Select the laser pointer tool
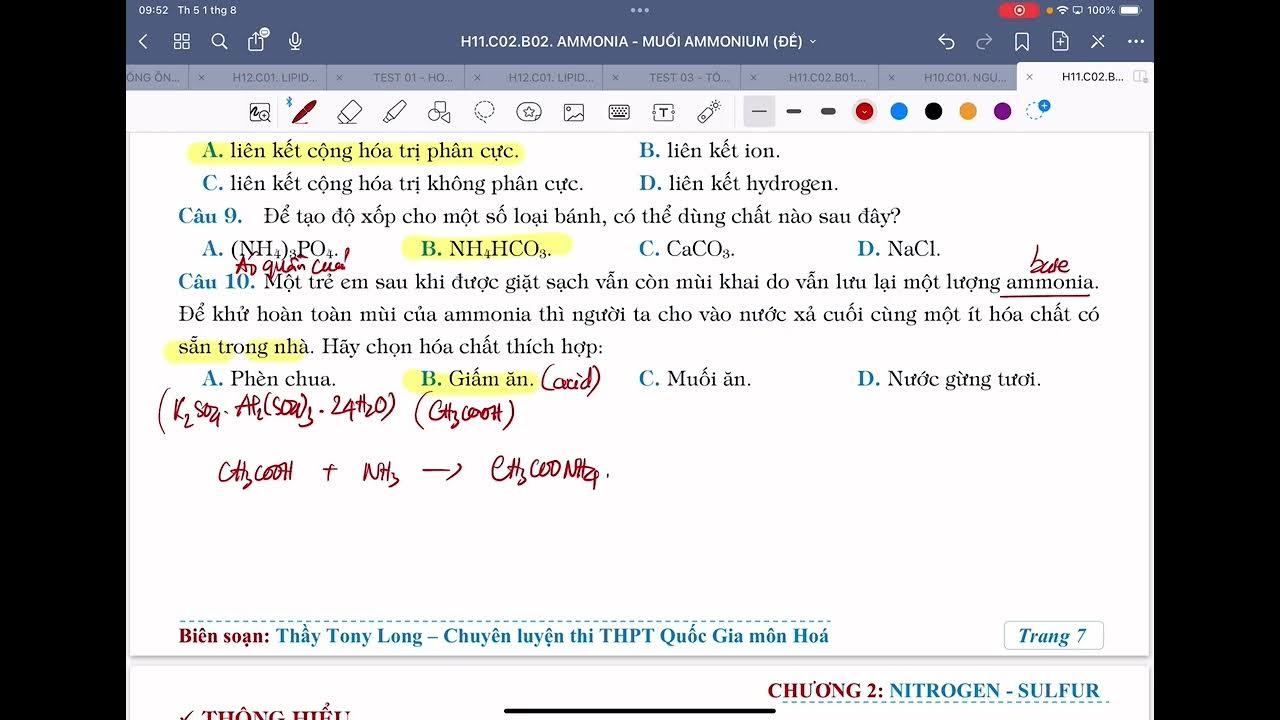1280x720 pixels. [709, 112]
